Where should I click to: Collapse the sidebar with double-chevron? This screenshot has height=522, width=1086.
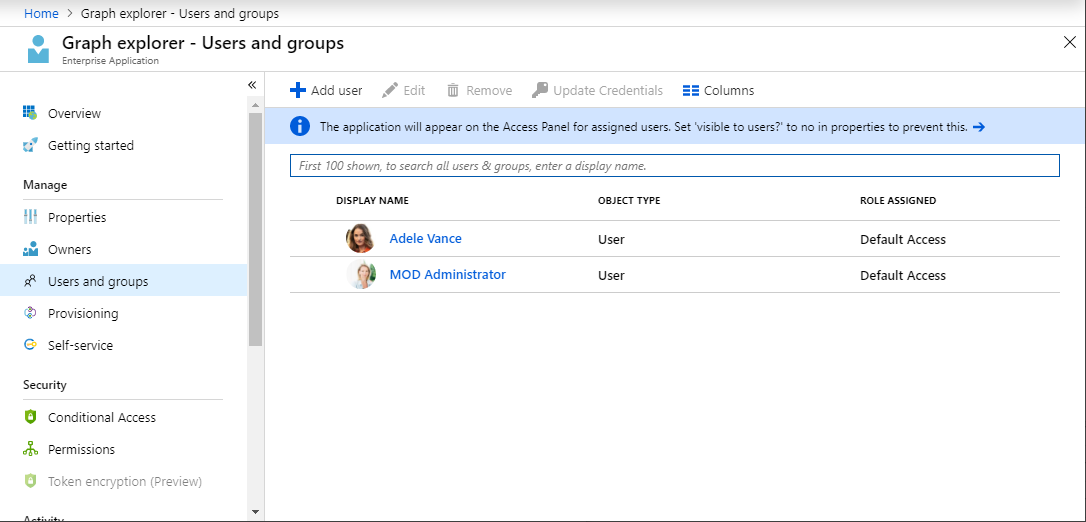point(252,85)
